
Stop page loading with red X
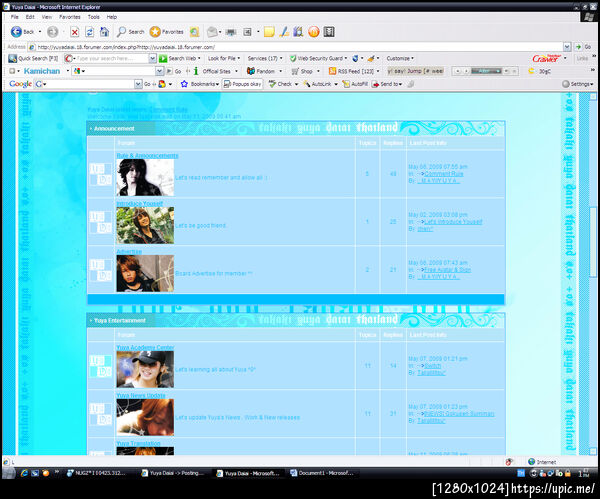75,32
